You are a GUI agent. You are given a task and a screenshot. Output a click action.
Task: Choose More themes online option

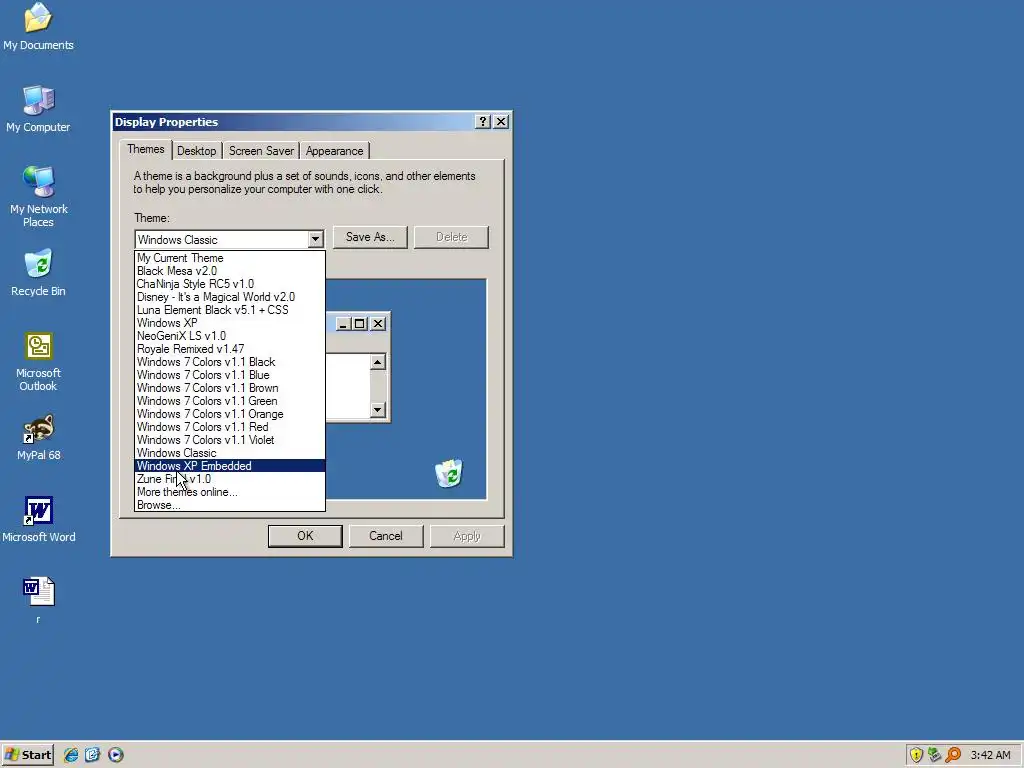(x=230, y=492)
